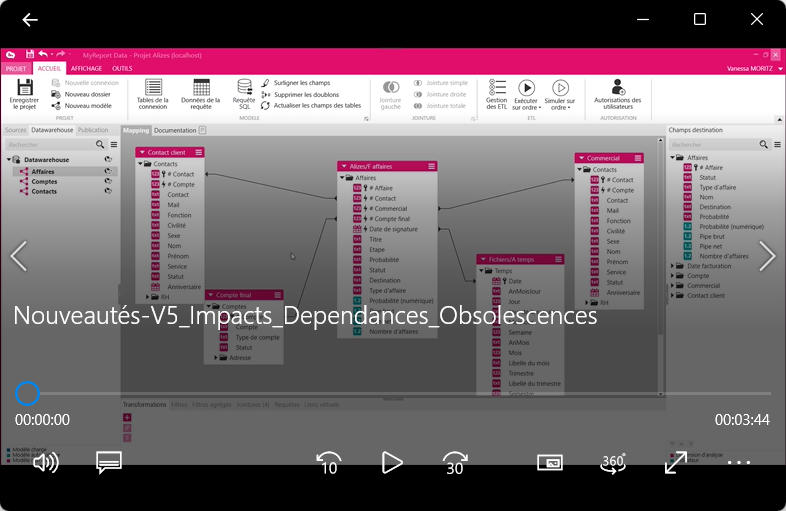Image resolution: width=786 pixels, height=511 pixels.
Task: Go back using the top-left arrow
Action: coord(30,20)
